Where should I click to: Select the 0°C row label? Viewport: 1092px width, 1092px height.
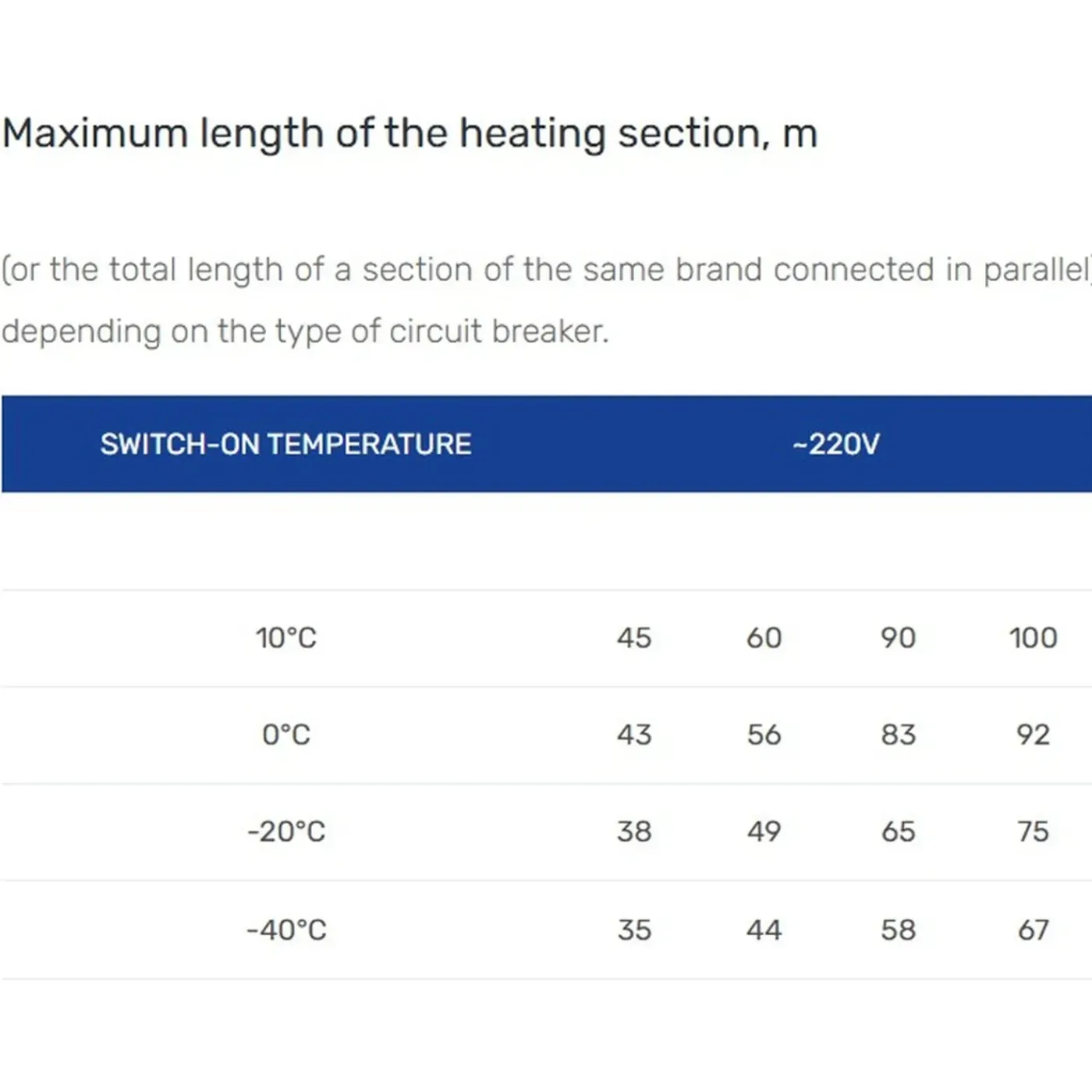pyautogui.click(x=285, y=735)
